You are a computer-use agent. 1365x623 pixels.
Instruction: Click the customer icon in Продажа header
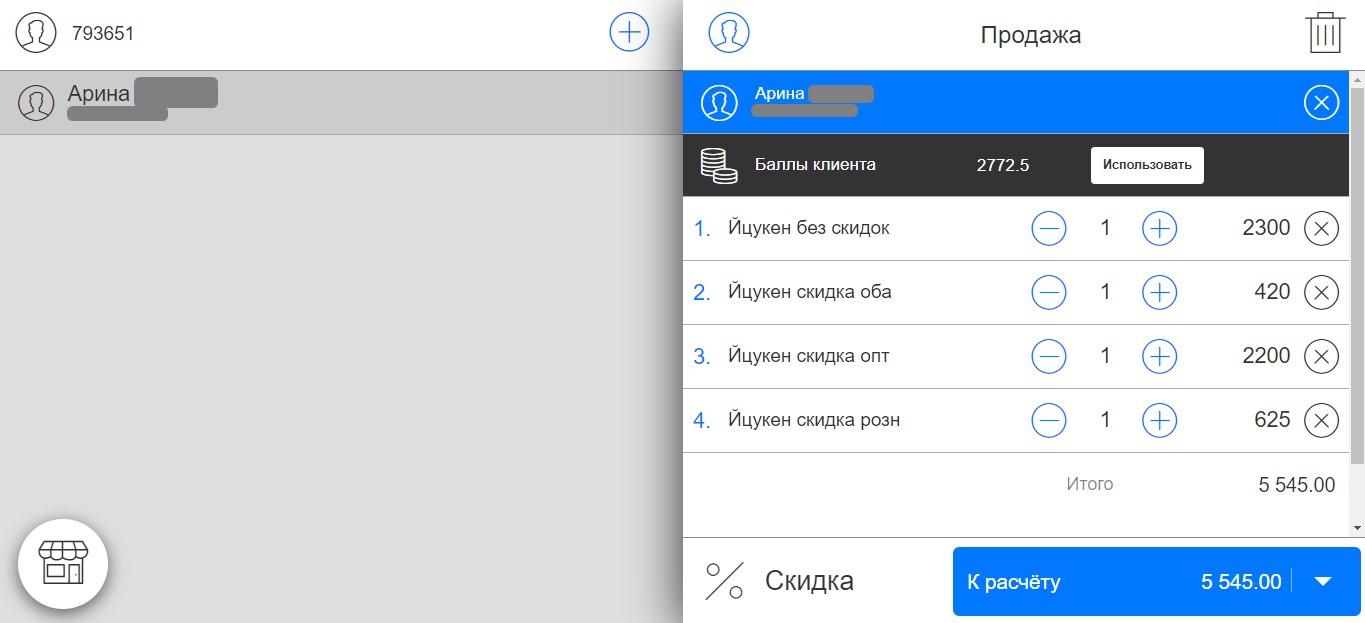pyautogui.click(x=729, y=33)
